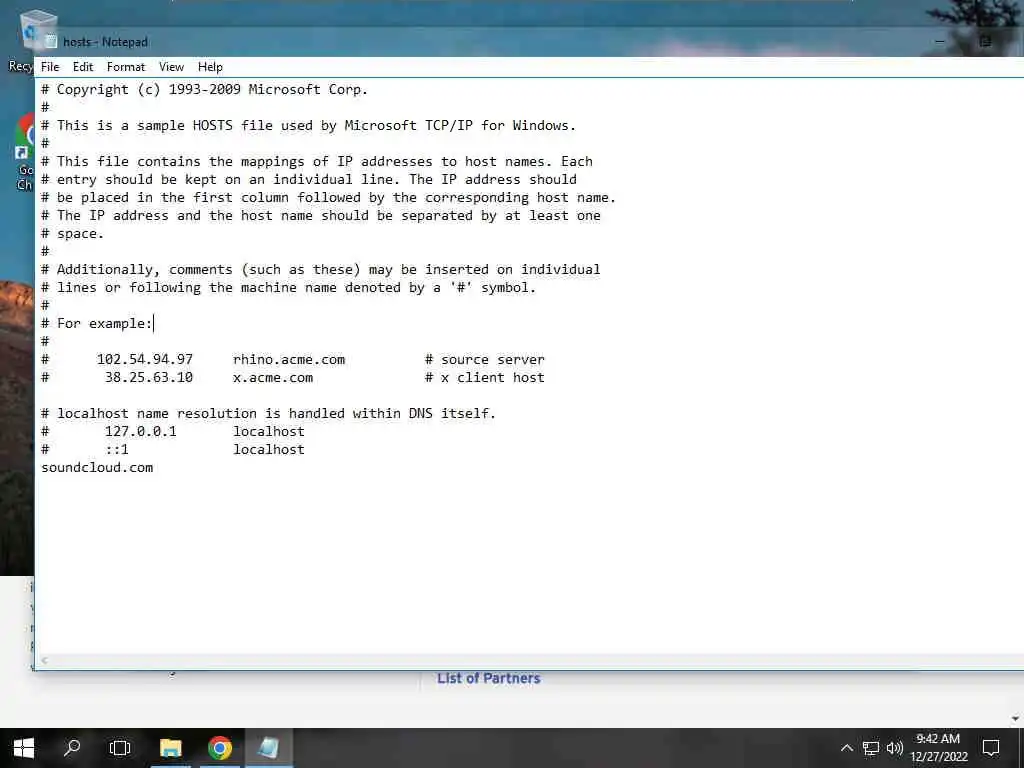Select the Google Chrome desktop shortcut
Image resolution: width=1024 pixels, height=768 pixels.
pyautogui.click(x=24, y=152)
